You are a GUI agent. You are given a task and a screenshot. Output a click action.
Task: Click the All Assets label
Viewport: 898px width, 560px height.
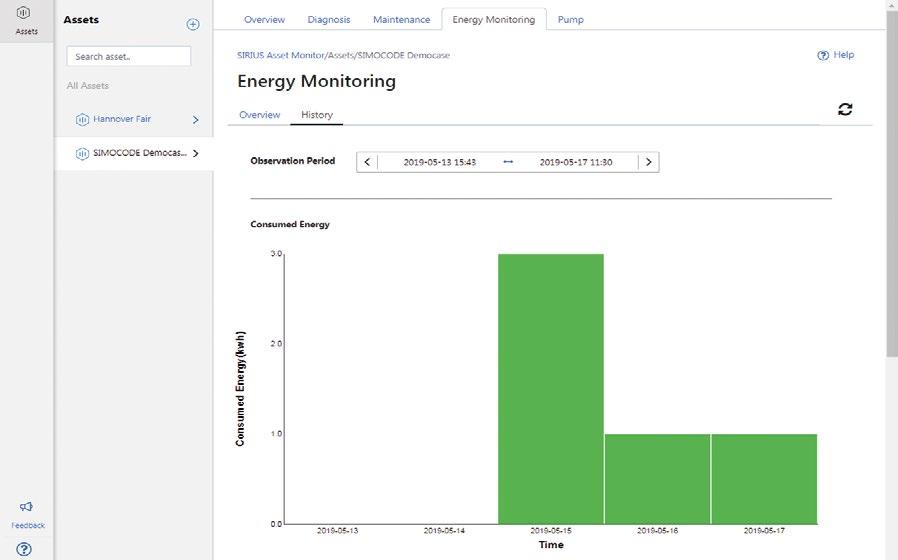[x=88, y=85]
